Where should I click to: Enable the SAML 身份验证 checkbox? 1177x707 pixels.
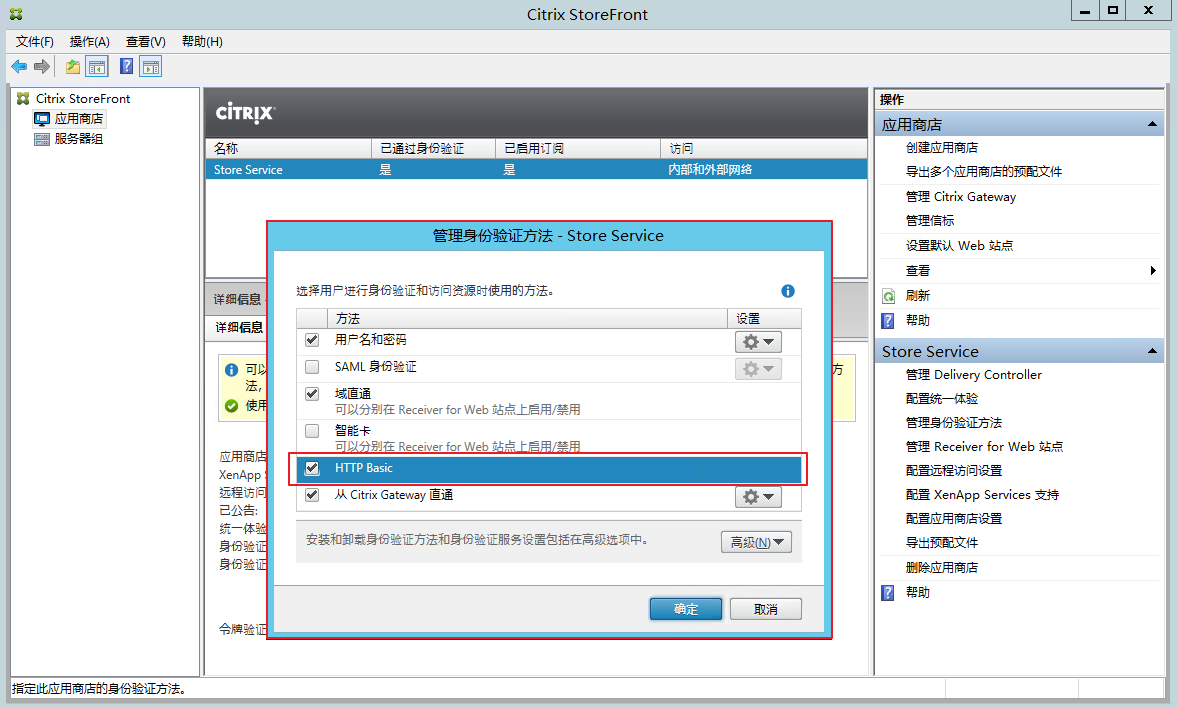312,367
